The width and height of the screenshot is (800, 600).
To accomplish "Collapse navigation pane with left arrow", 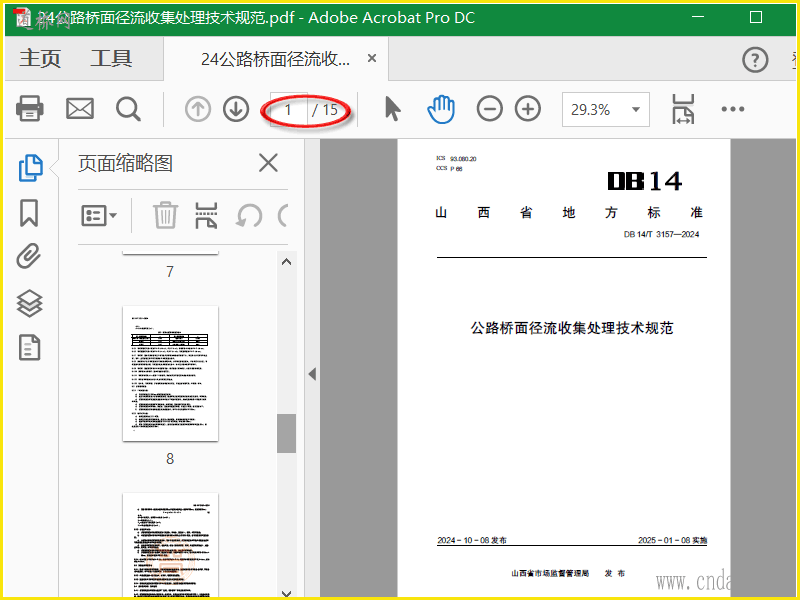I will pos(312,374).
